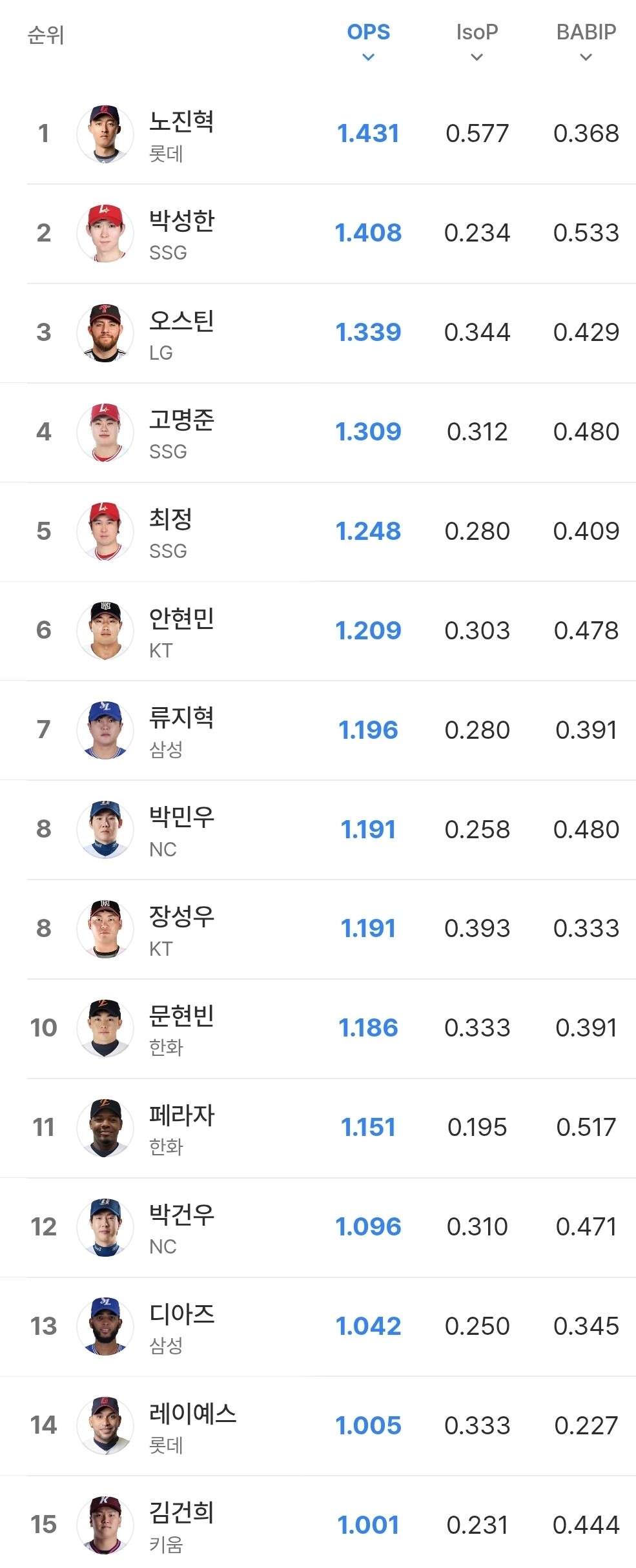
Task: Open 문현빈 player name link
Action: (181, 1016)
